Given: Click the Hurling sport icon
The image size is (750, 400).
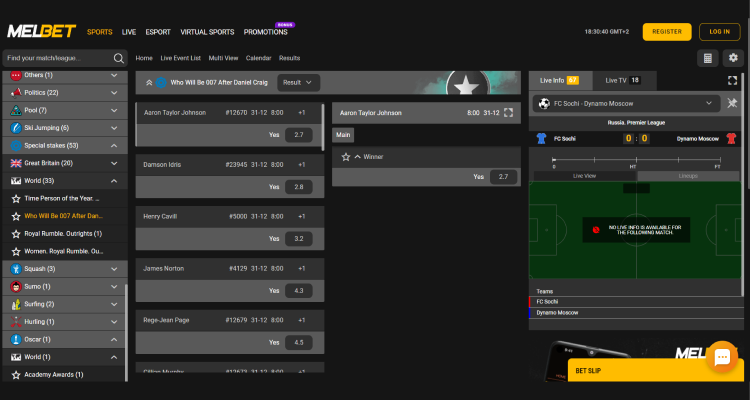Looking at the screenshot, I should [16, 322].
